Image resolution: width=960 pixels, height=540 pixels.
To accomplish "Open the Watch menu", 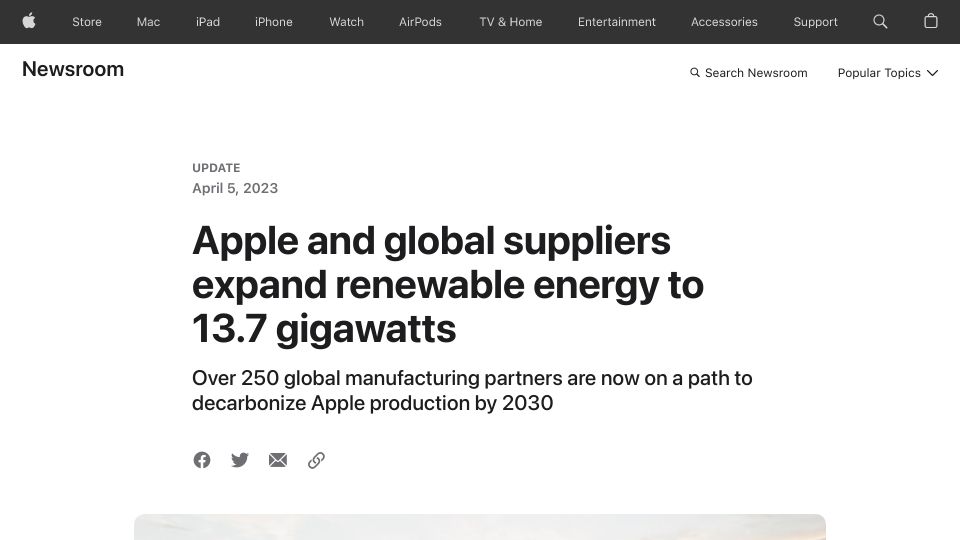I will [x=347, y=22].
